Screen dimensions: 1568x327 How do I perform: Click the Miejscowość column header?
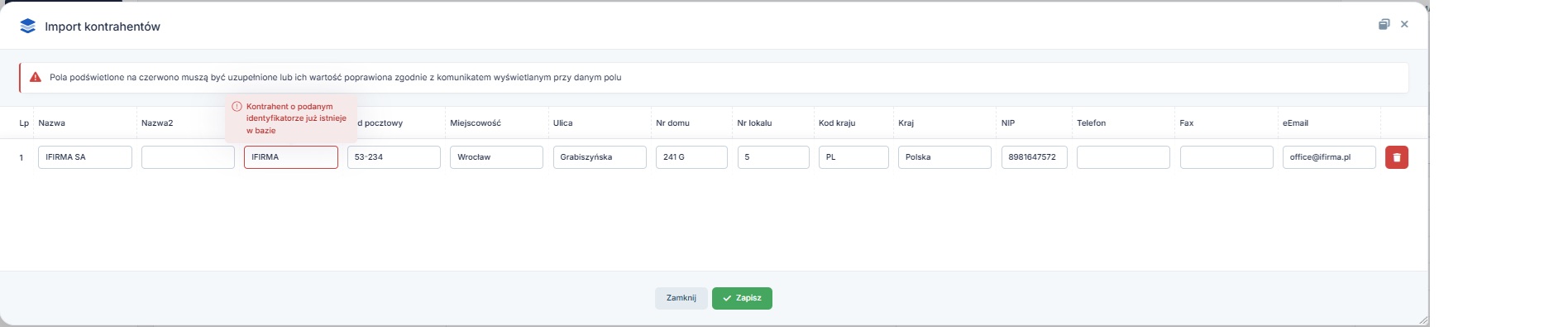click(476, 123)
